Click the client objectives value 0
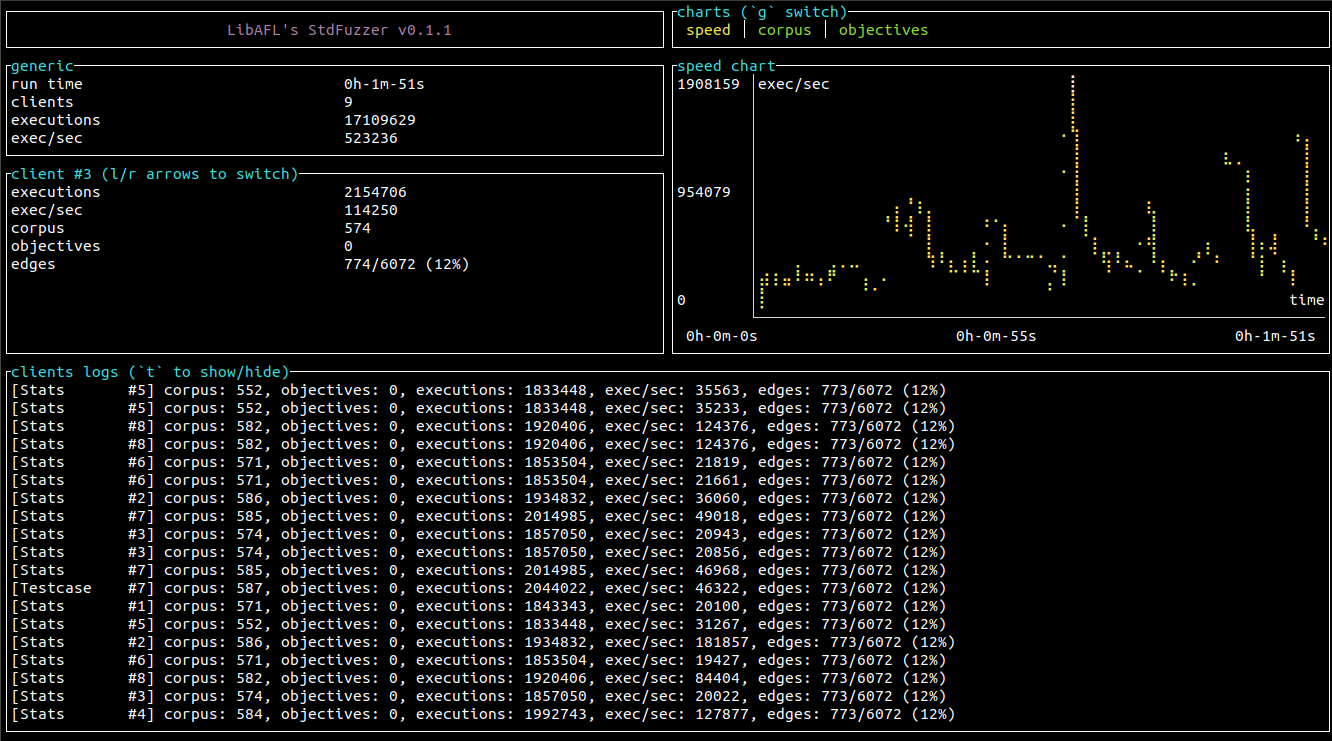Viewport: 1332px width, 741px height. click(x=348, y=246)
